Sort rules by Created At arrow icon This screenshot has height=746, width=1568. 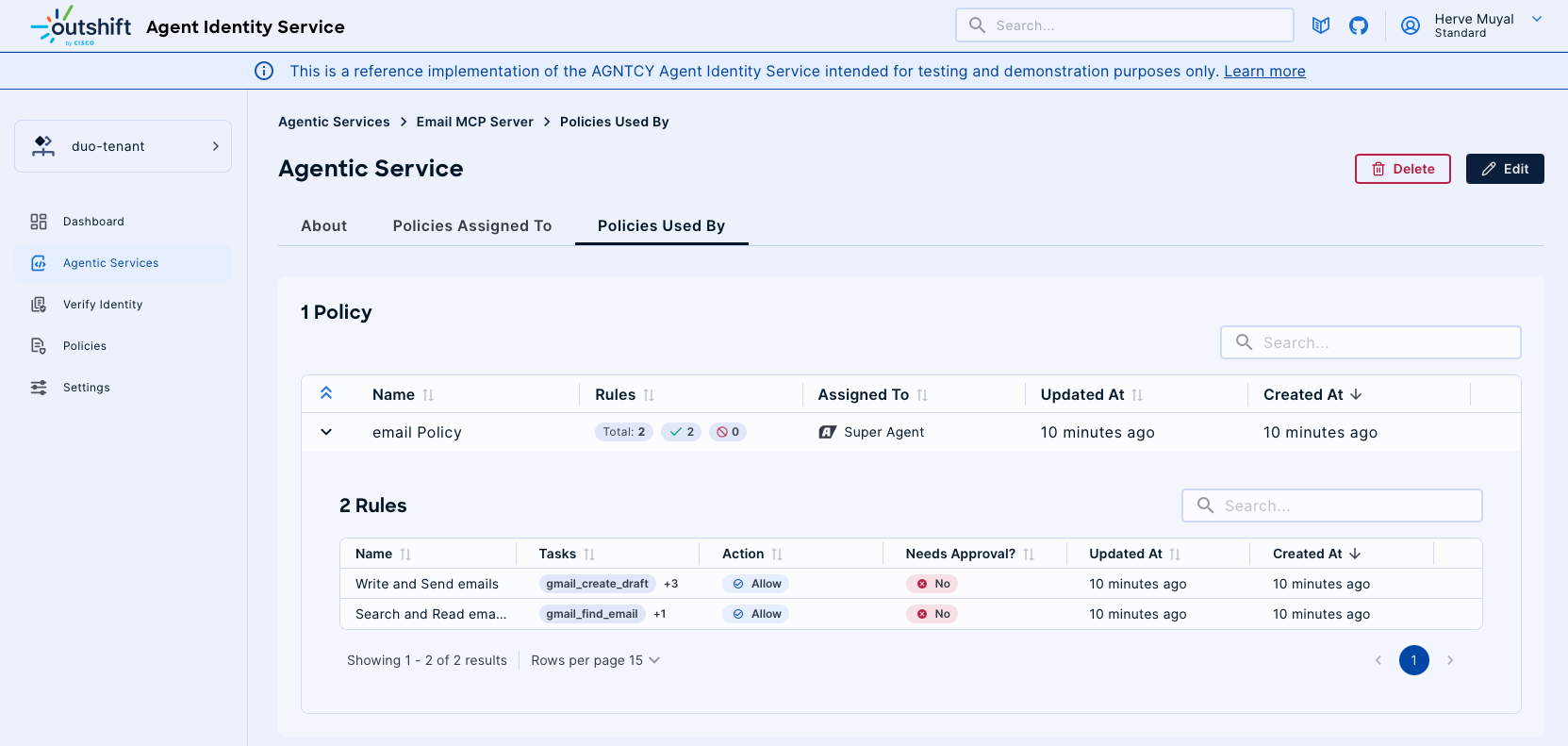tap(1355, 554)
